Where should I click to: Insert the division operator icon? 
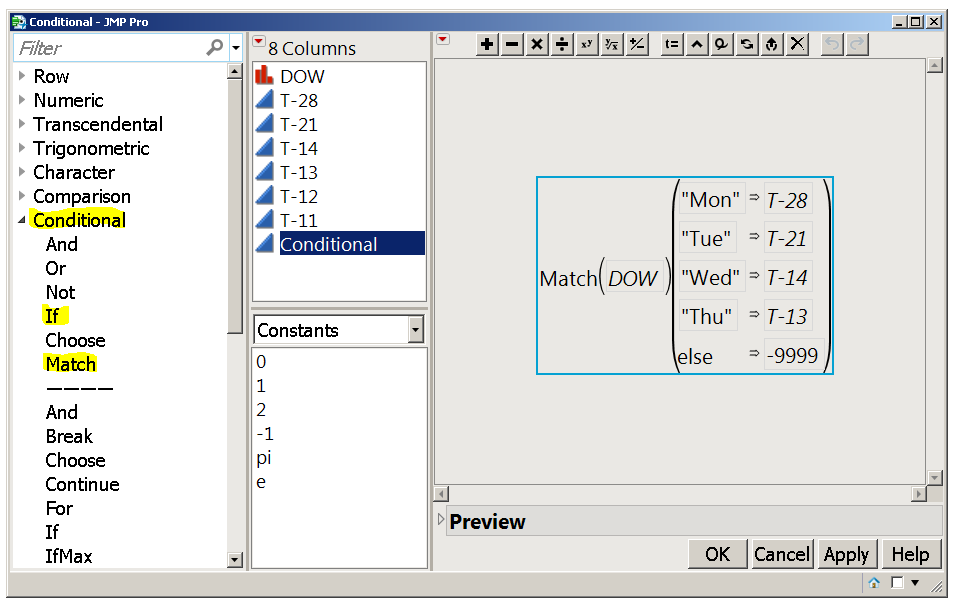(562, 44)
